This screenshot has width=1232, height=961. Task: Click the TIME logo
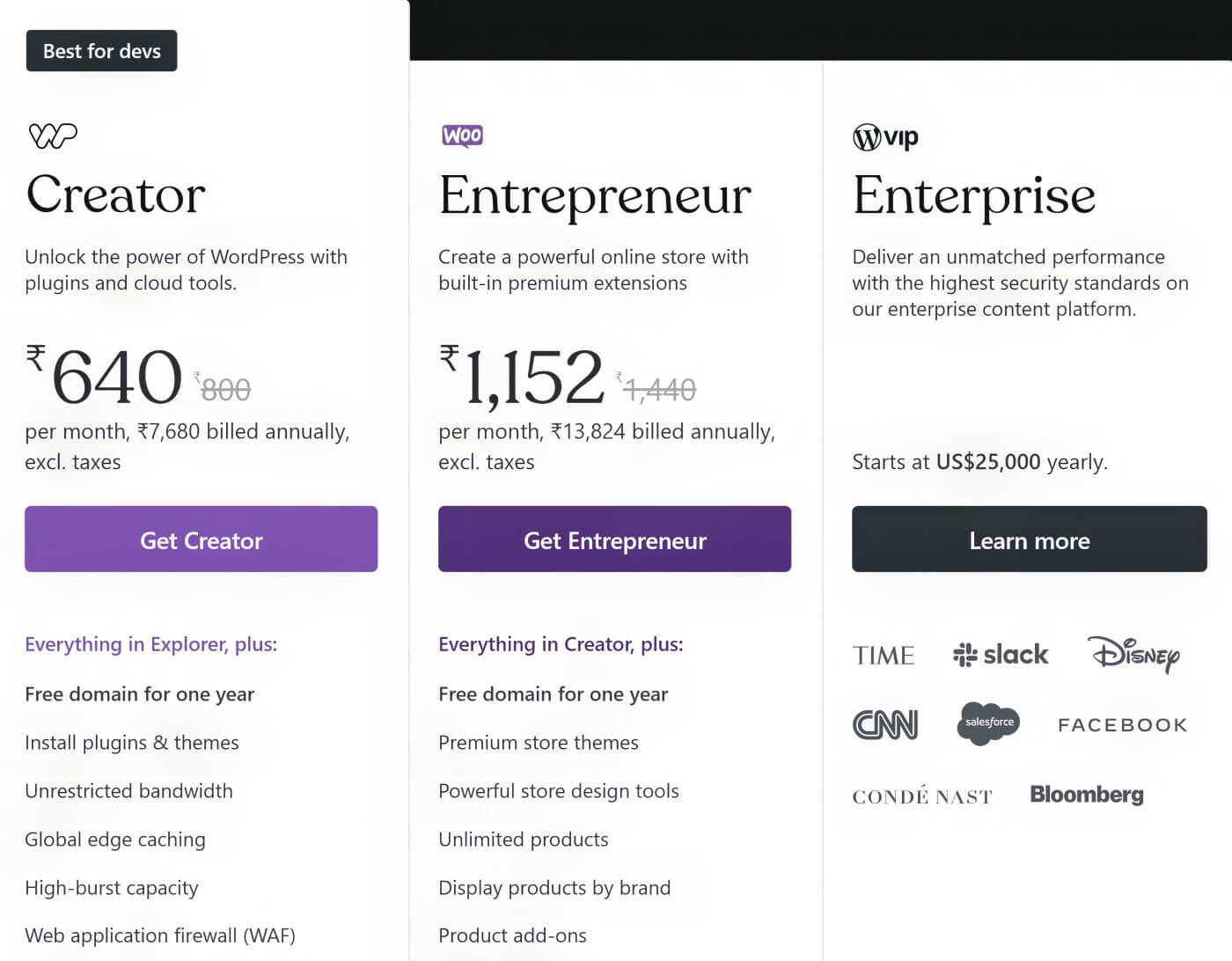tap(884, 655)
